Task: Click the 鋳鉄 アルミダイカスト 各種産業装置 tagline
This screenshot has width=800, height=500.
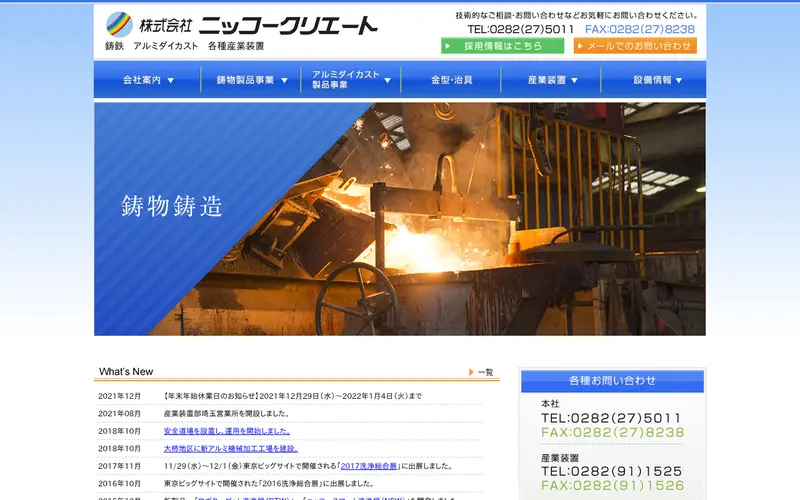Action: pos(185,46)
